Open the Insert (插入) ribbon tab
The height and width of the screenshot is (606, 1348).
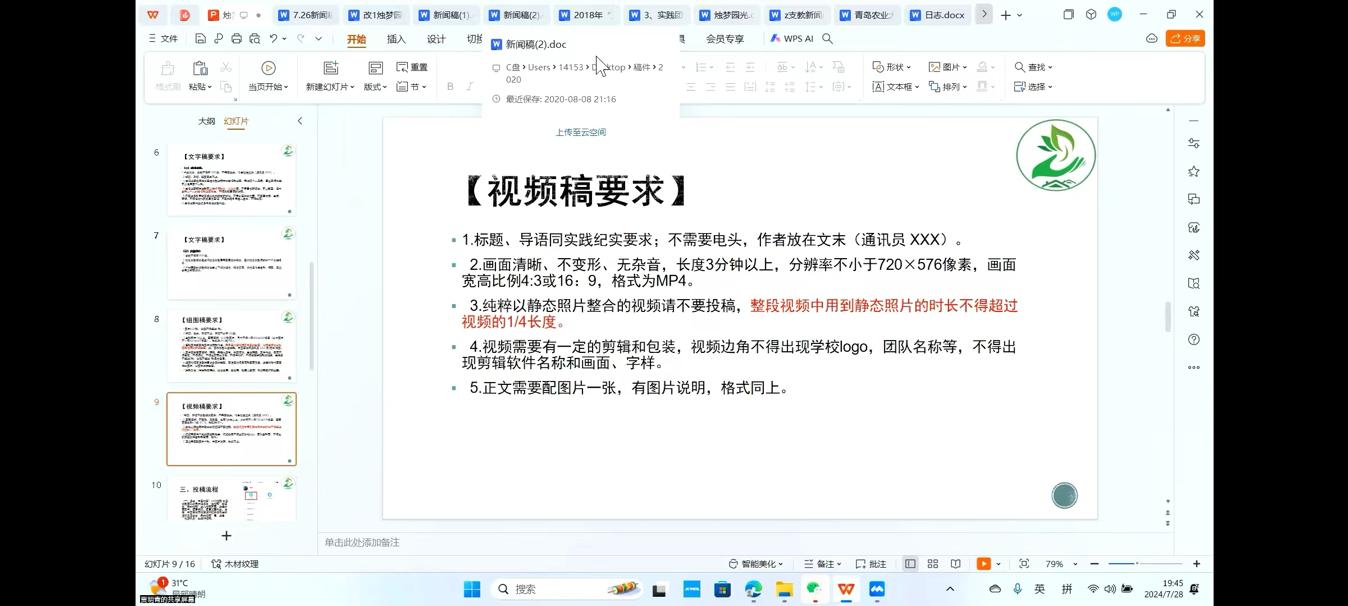(x=396, y=39)
